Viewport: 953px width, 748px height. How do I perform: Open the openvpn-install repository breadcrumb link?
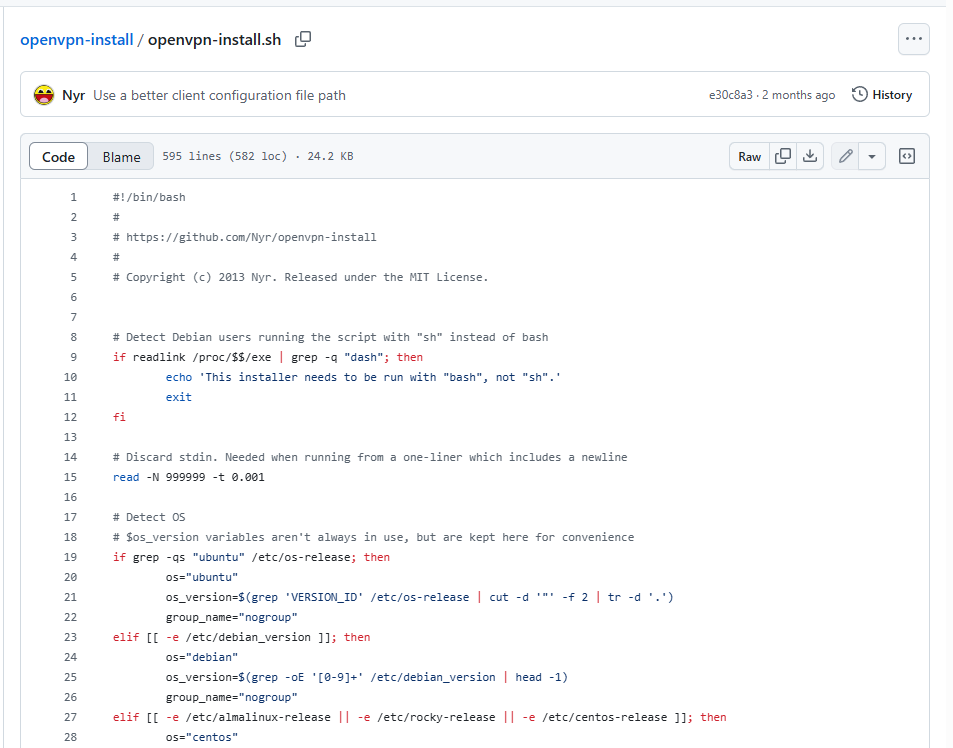(77, 40)
